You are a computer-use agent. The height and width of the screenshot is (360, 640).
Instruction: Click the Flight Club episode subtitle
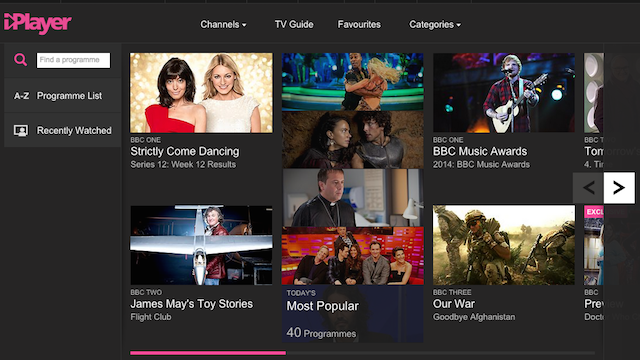[151, 317]
